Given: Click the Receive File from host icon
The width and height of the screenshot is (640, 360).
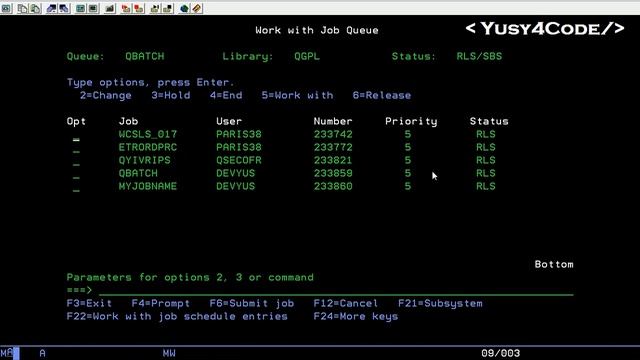Looking at the screenshot, I should (64, 8).
